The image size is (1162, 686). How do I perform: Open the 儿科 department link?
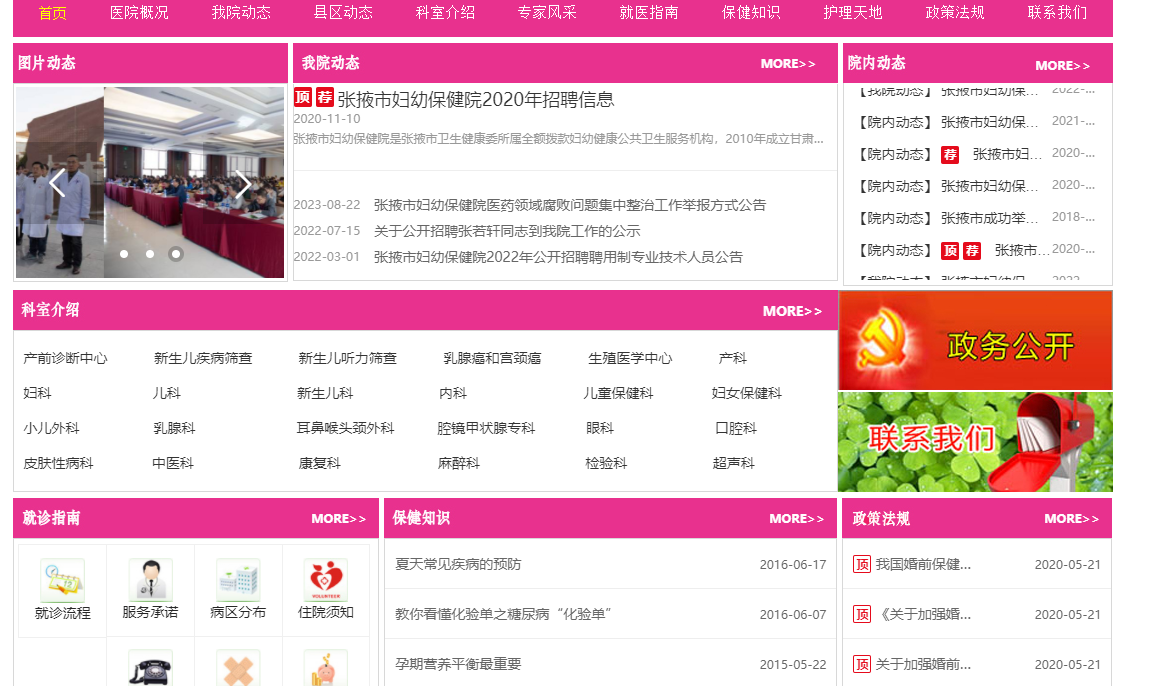[166, 393]
